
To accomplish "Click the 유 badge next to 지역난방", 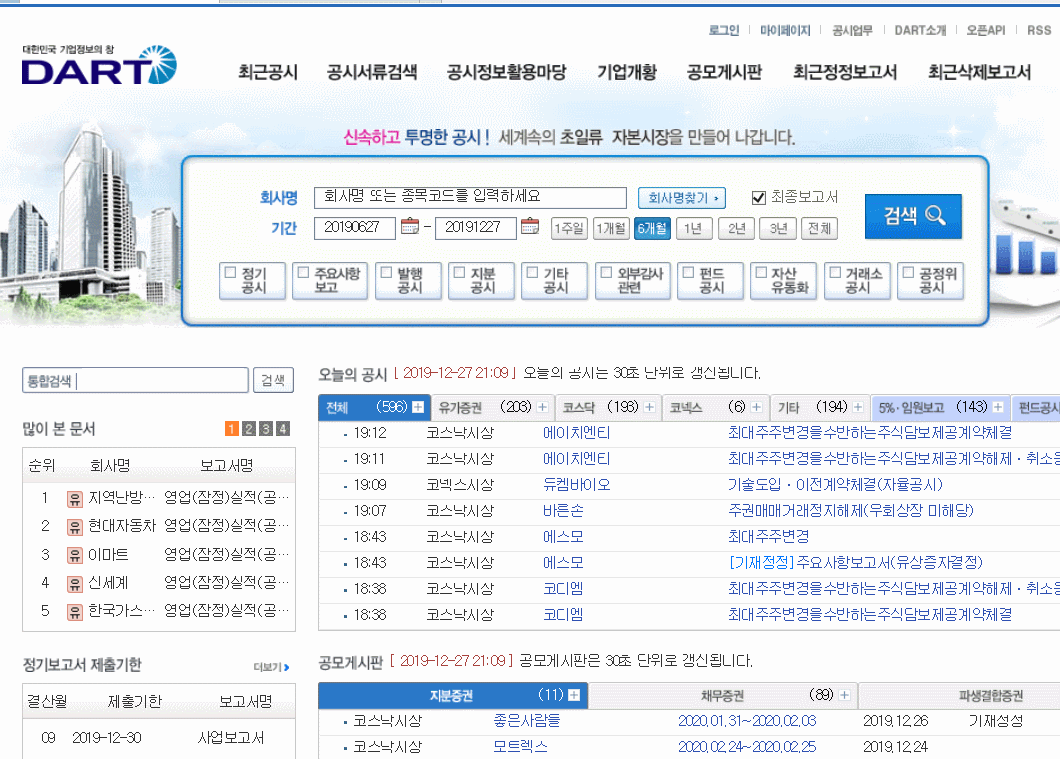I will (74, 499).
